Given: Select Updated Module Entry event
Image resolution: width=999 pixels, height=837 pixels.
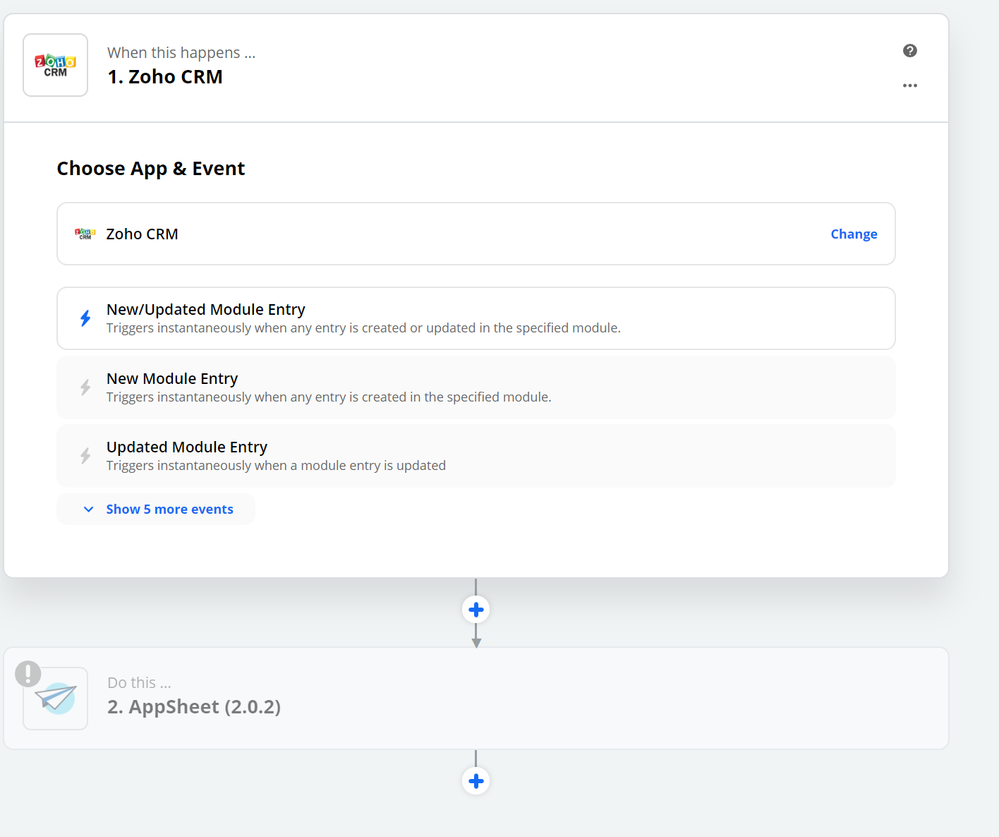Looking at the screenshot, I should [476, 456].
